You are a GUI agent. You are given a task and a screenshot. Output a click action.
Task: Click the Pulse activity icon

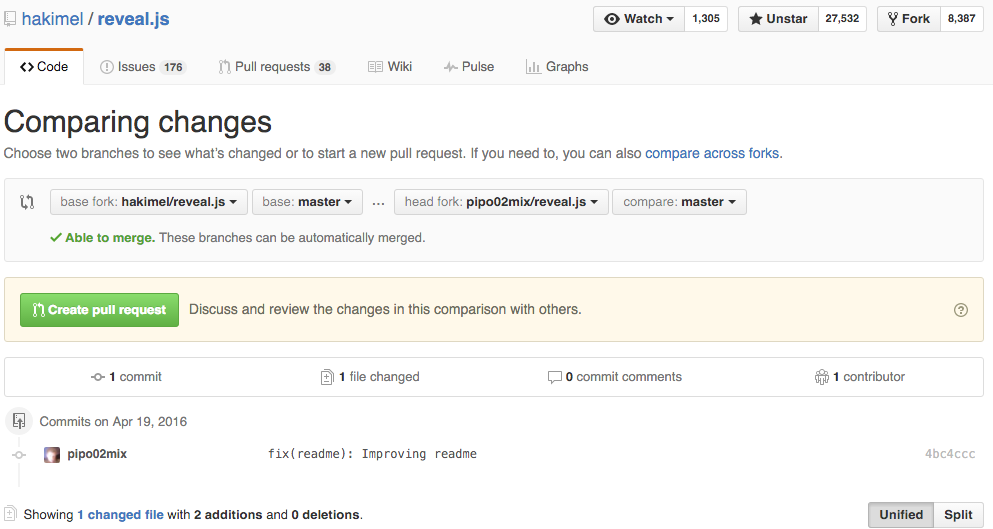pos(450,67)
